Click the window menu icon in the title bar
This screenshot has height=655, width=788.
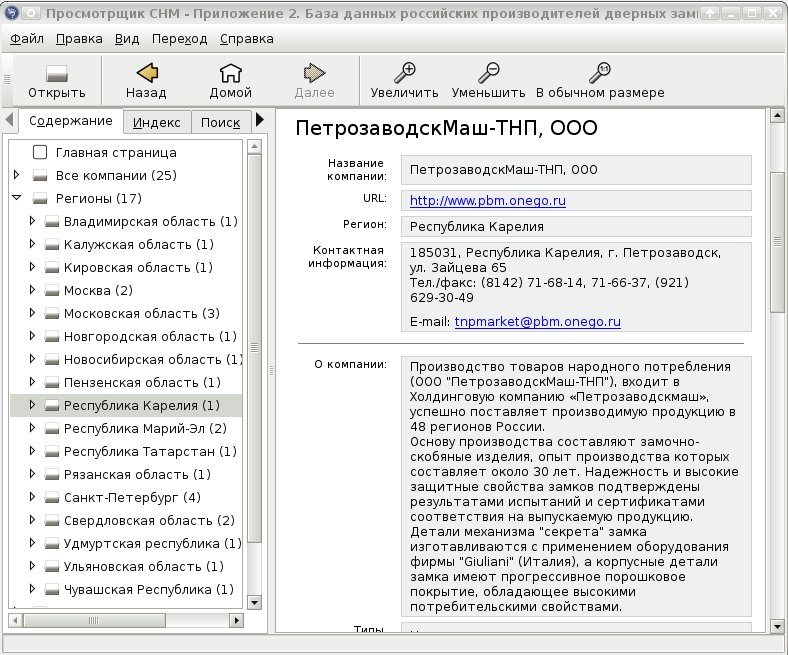tap(11, 13)
